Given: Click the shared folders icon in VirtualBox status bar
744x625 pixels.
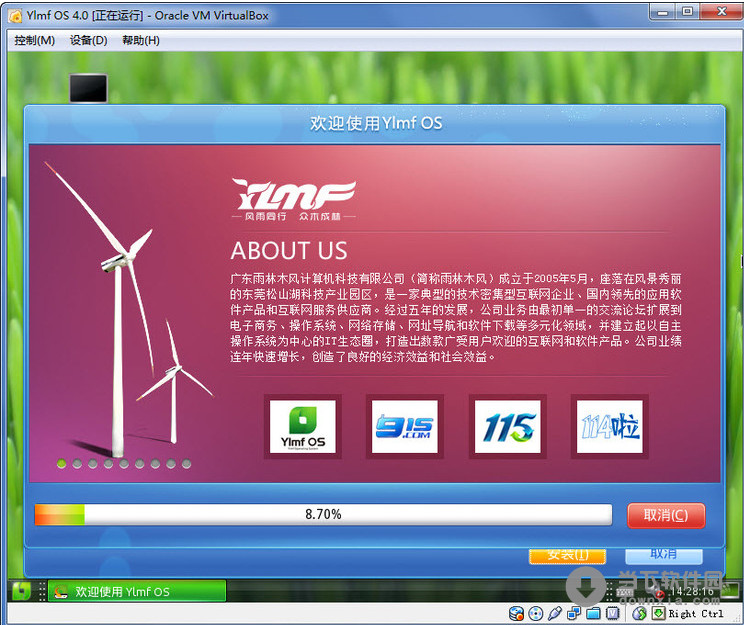Looking at the screenshot, I should pos(593,613).
